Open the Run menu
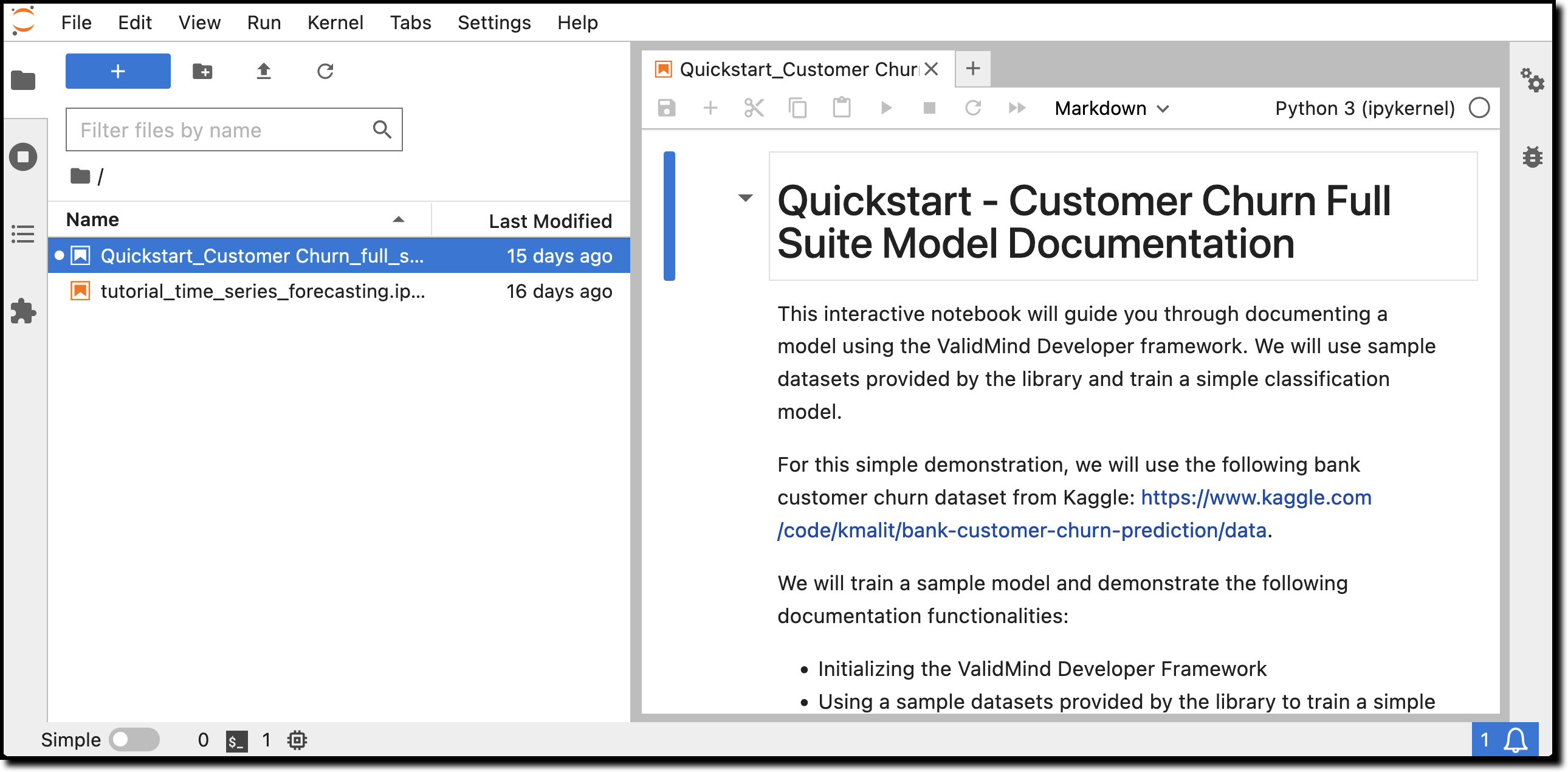 point(264,22)
